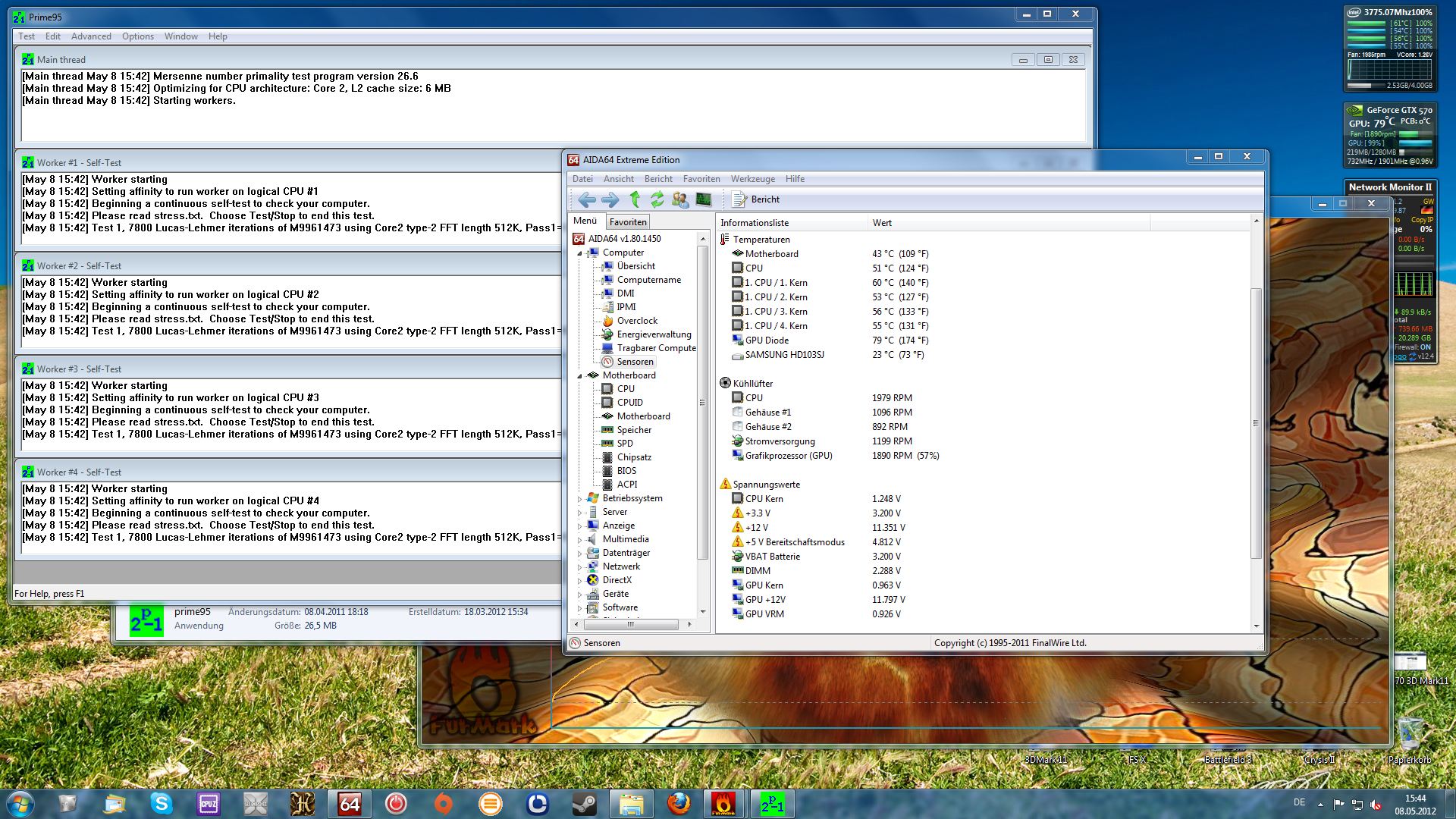The height and width of the screenshot is (819, 1456).
Task: Open the users/driver update toolbar icon
Action: click(680, 199)
